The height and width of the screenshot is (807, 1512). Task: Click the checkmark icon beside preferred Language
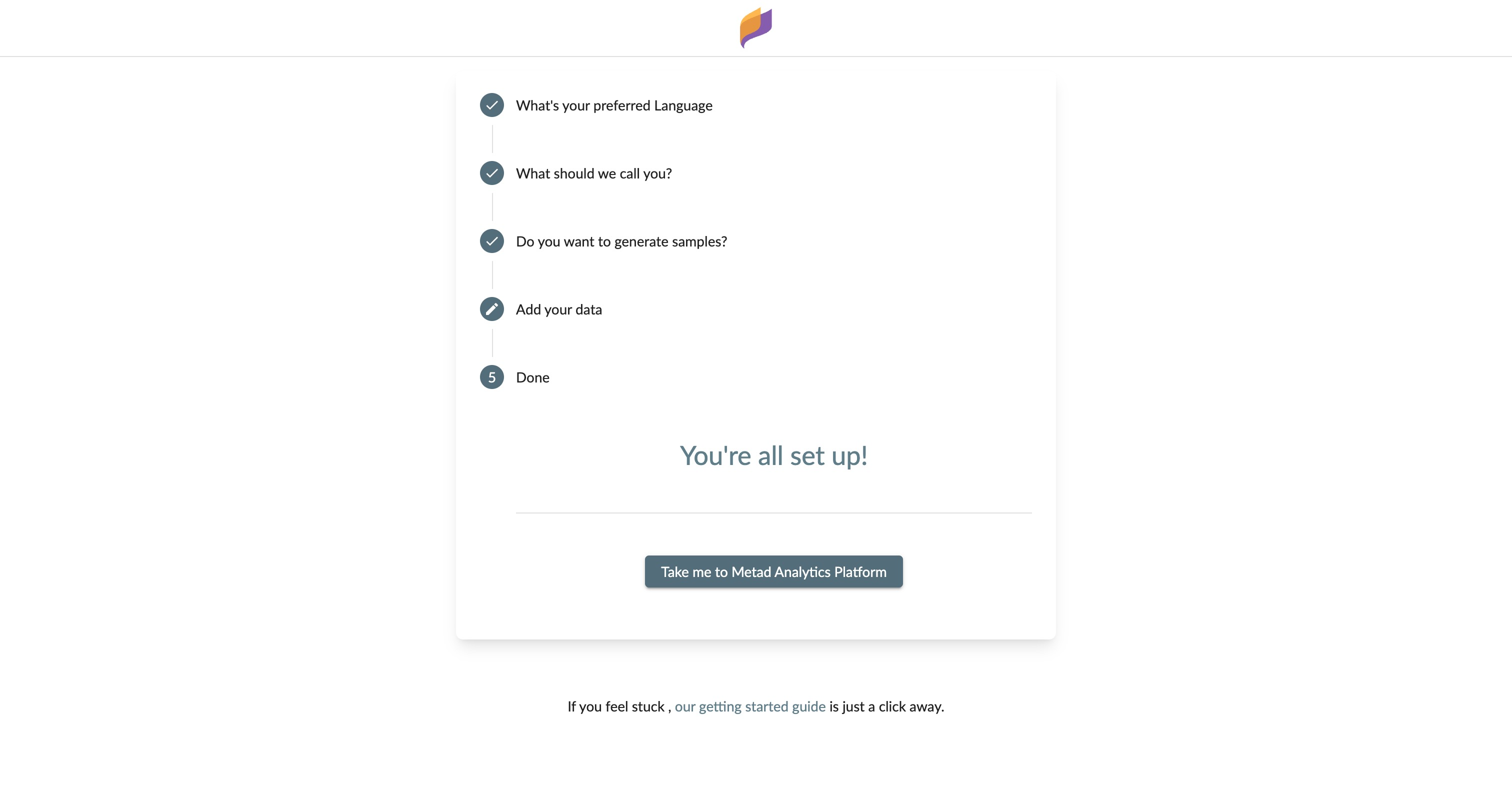[x=492, y=105]
